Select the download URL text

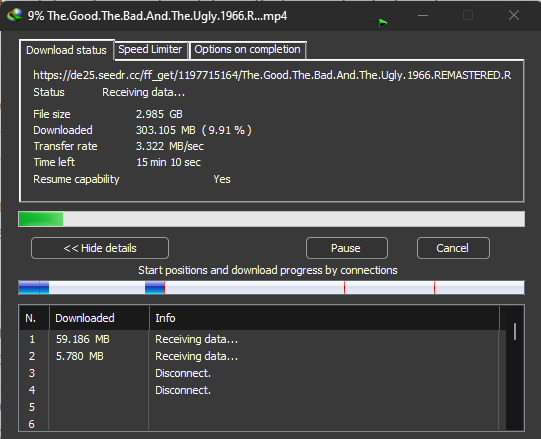[x=272, y=75]
